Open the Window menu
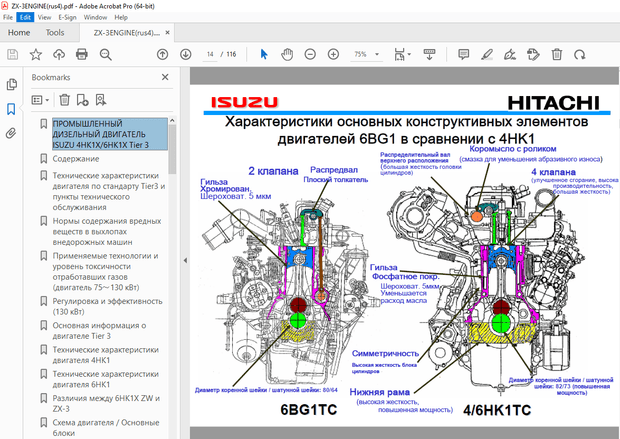 (x=95, y=17)
